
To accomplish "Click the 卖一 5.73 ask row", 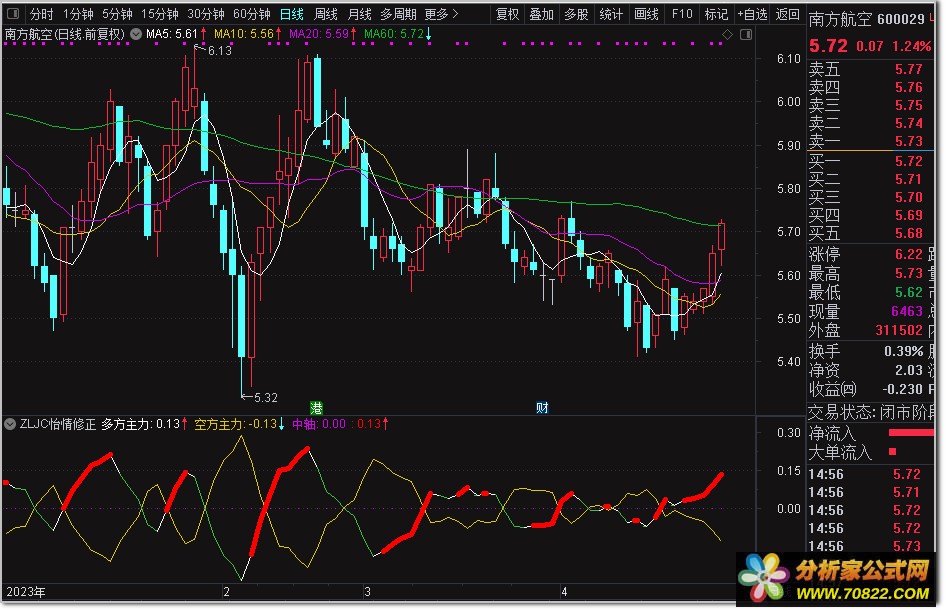I will 866,141.
